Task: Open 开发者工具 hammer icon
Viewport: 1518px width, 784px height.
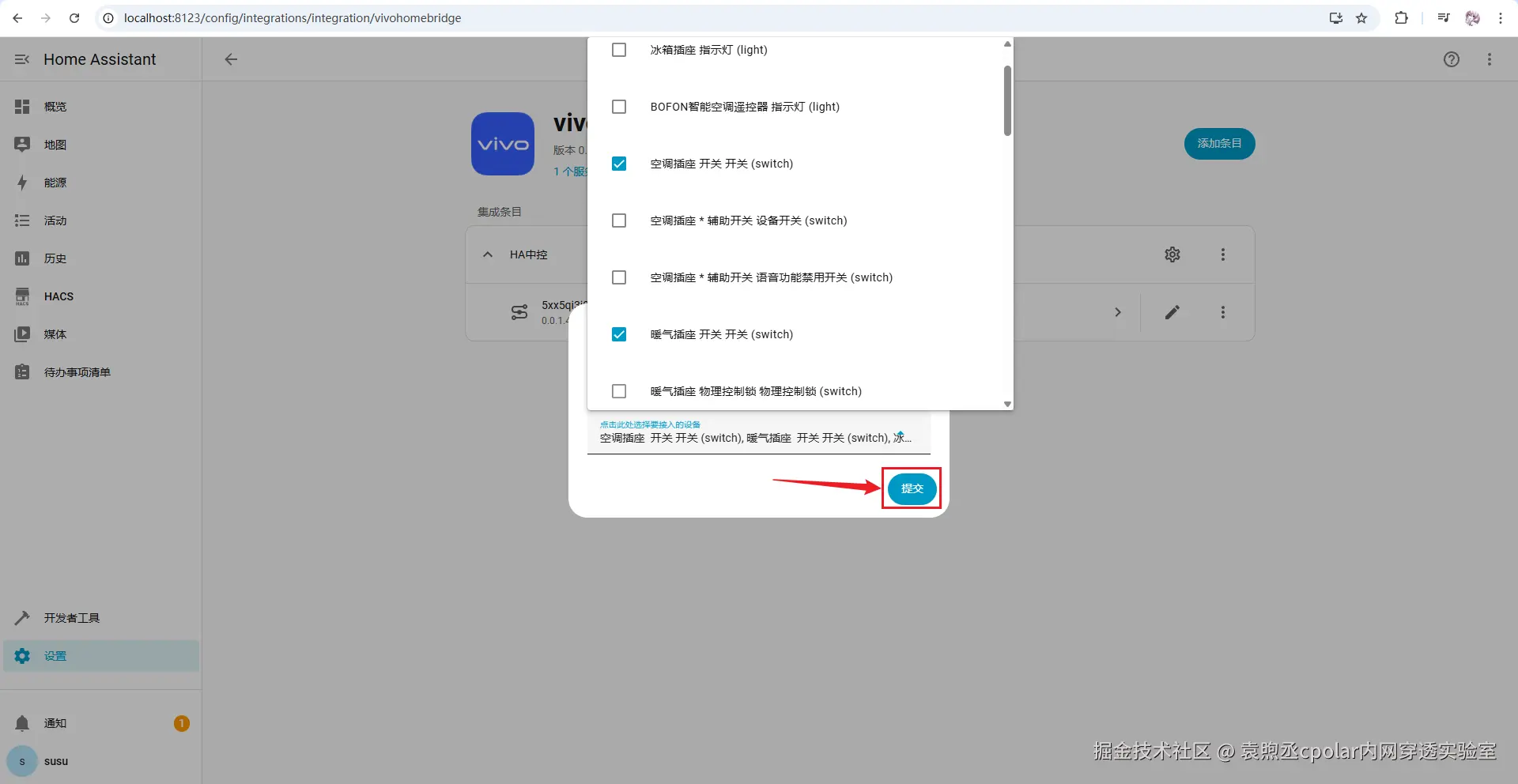Action: [22, 618]
